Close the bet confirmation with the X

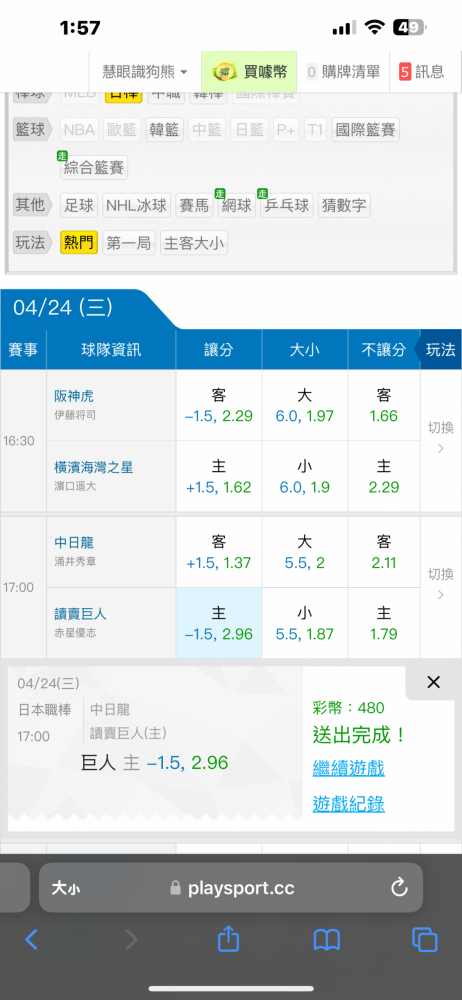(x=433, y=682)
